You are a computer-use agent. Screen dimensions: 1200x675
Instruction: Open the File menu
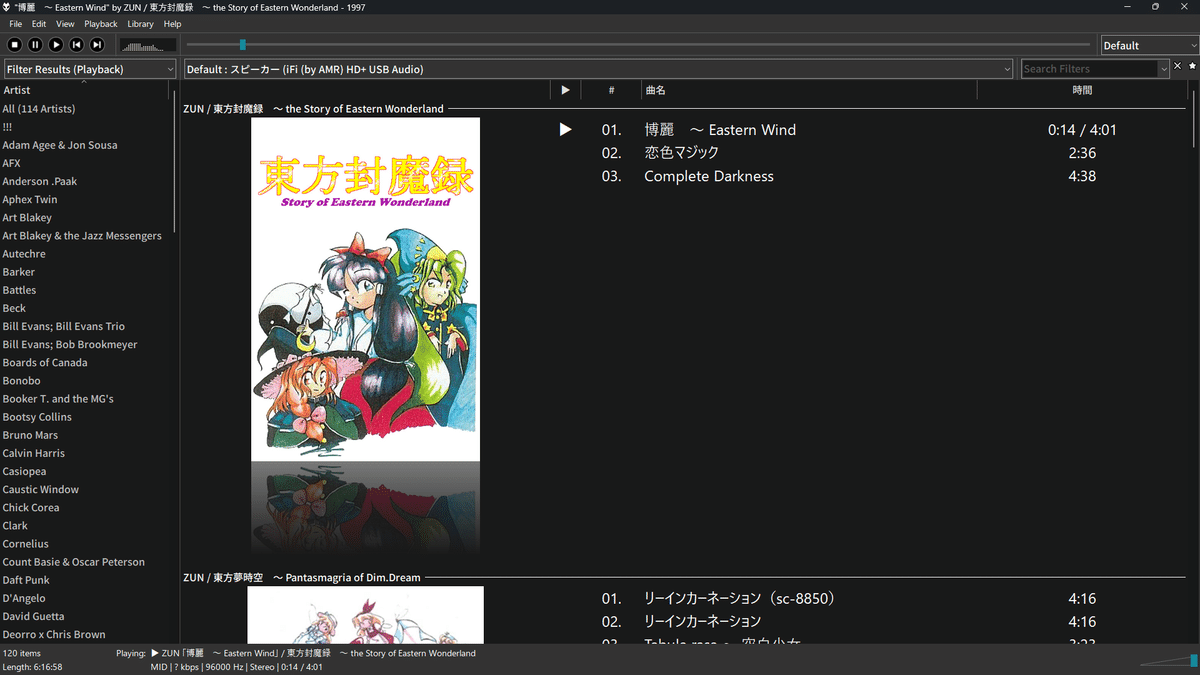(x=15, y=24)
